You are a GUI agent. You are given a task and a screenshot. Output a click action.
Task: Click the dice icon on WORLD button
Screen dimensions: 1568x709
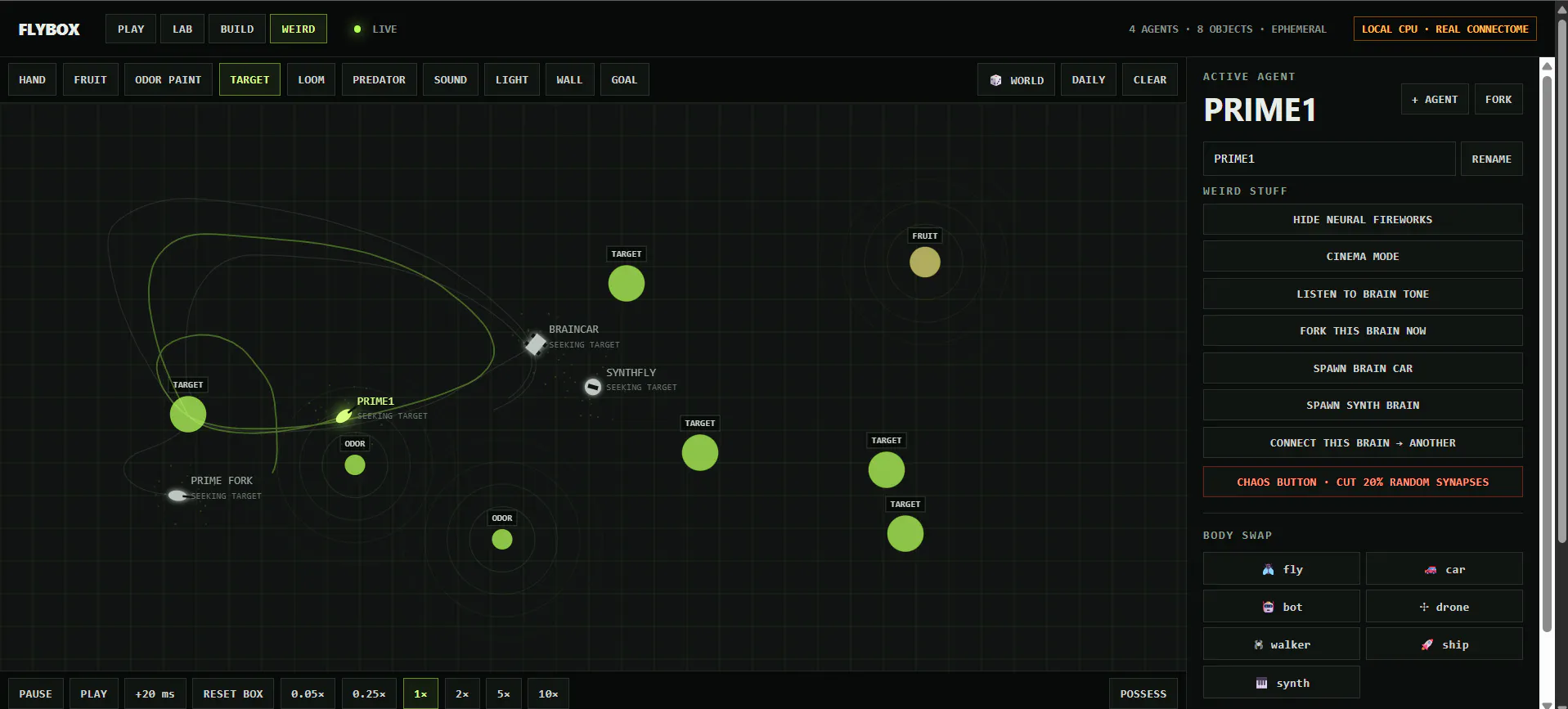tap(995, 80)
